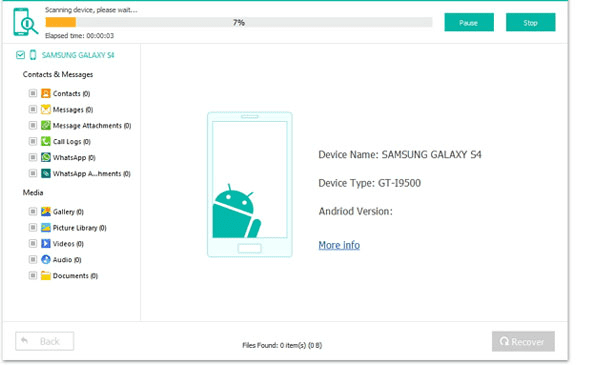Click the 7% scanning progress bar
The width and height of the screenshot is (600, 365).
pyautogui.click(x=239, y=23)
